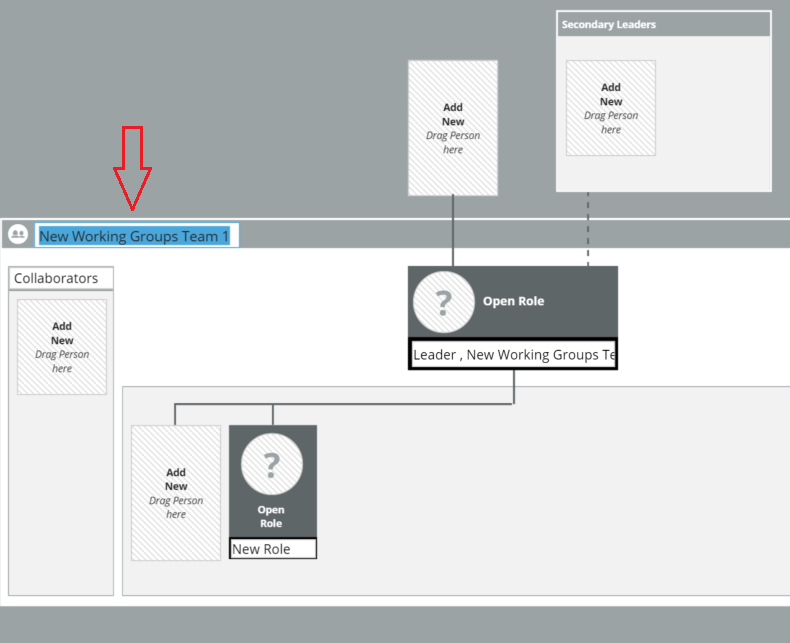Click the question mark avatar on leader card
The height and width of the screenshot is (643, 790).
click(443, 302)
